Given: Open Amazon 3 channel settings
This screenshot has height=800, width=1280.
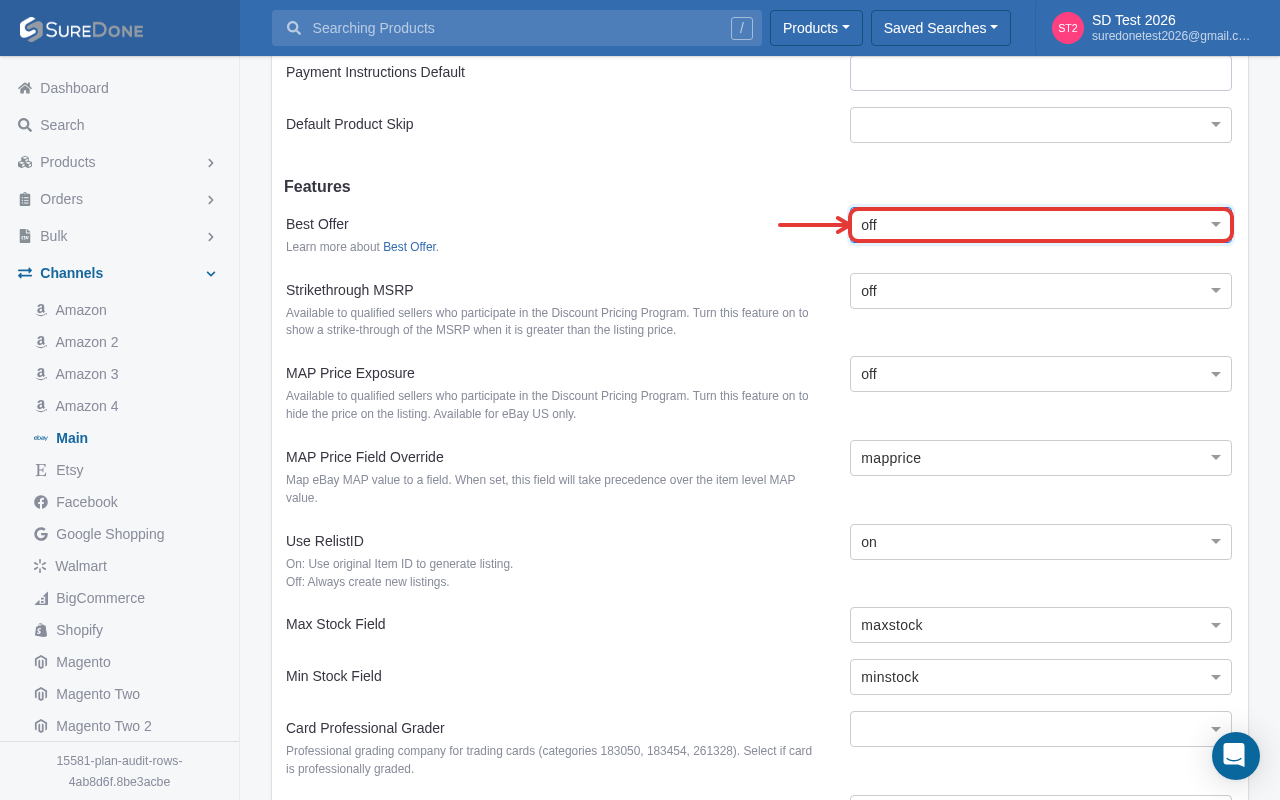Looking at the screenshot, I should [x=87, y=374].
